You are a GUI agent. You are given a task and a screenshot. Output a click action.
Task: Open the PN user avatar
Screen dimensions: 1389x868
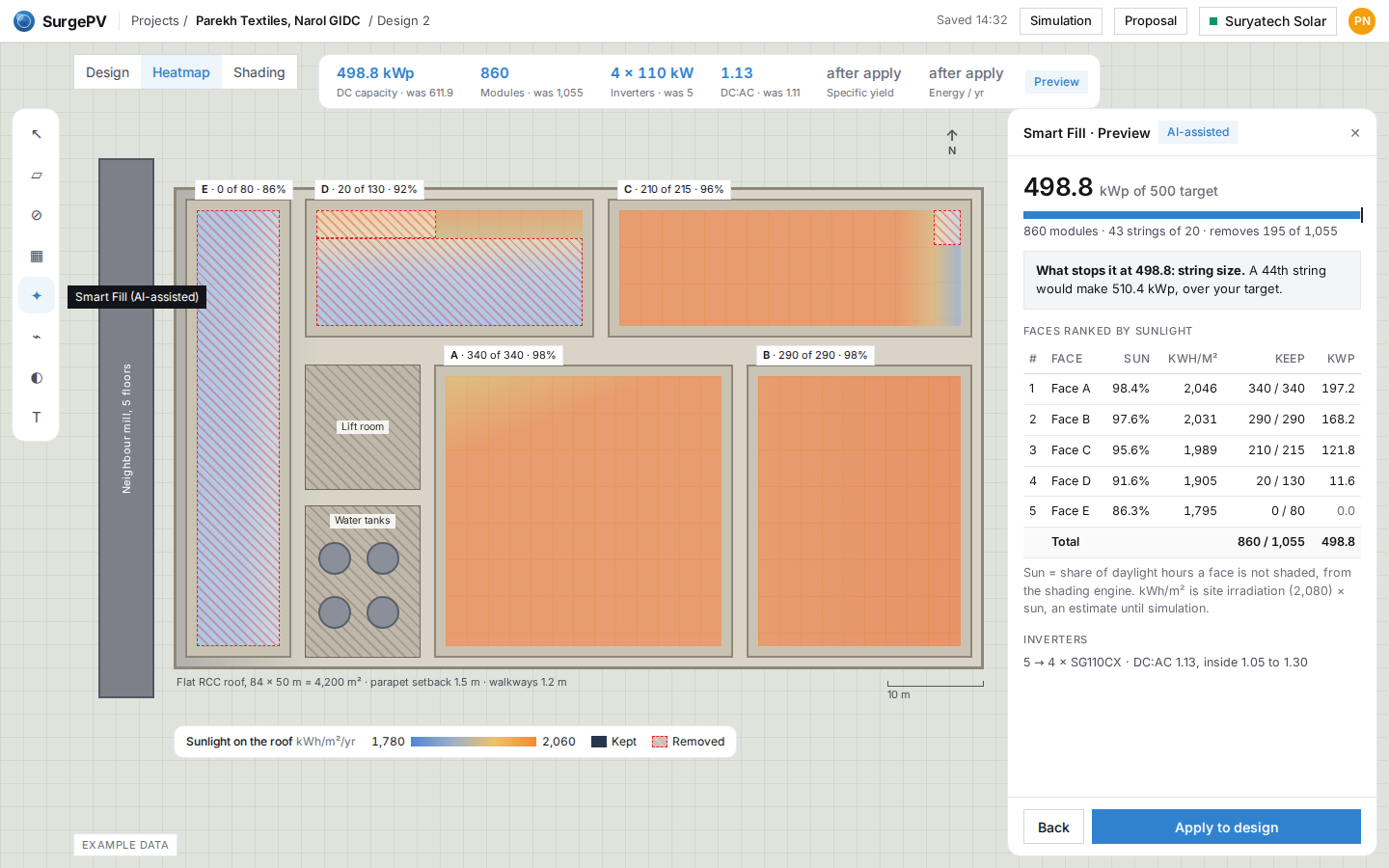[x=1362, y=21]
